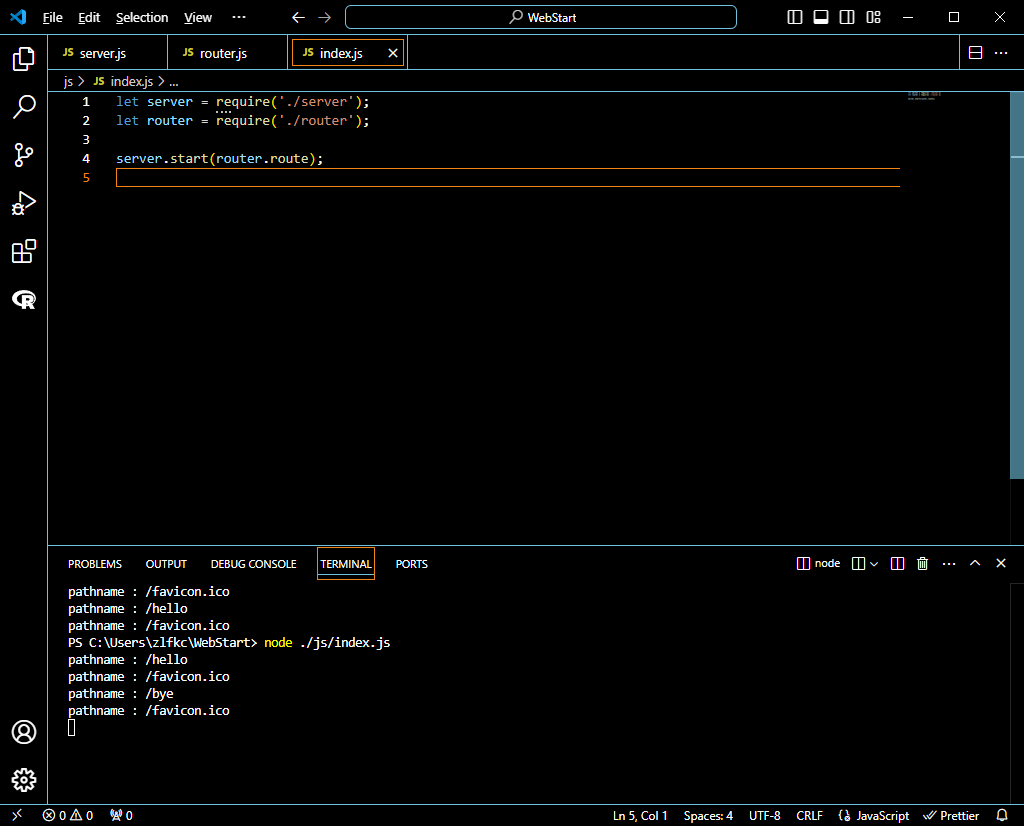This screenshot has width=1024, height=826.
Task: Switch to the DEBUG CONSOLE panel tab
Action: [253, 564]
